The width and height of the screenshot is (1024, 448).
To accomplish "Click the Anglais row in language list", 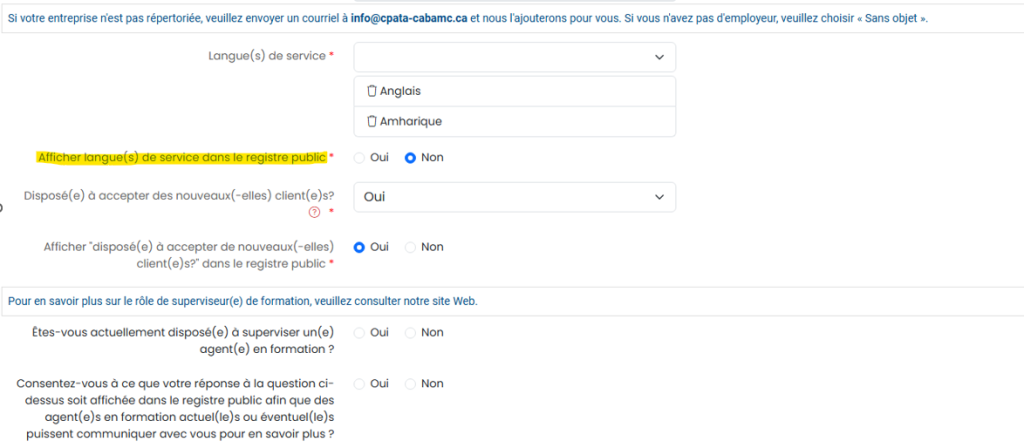I will click(514, 91).
